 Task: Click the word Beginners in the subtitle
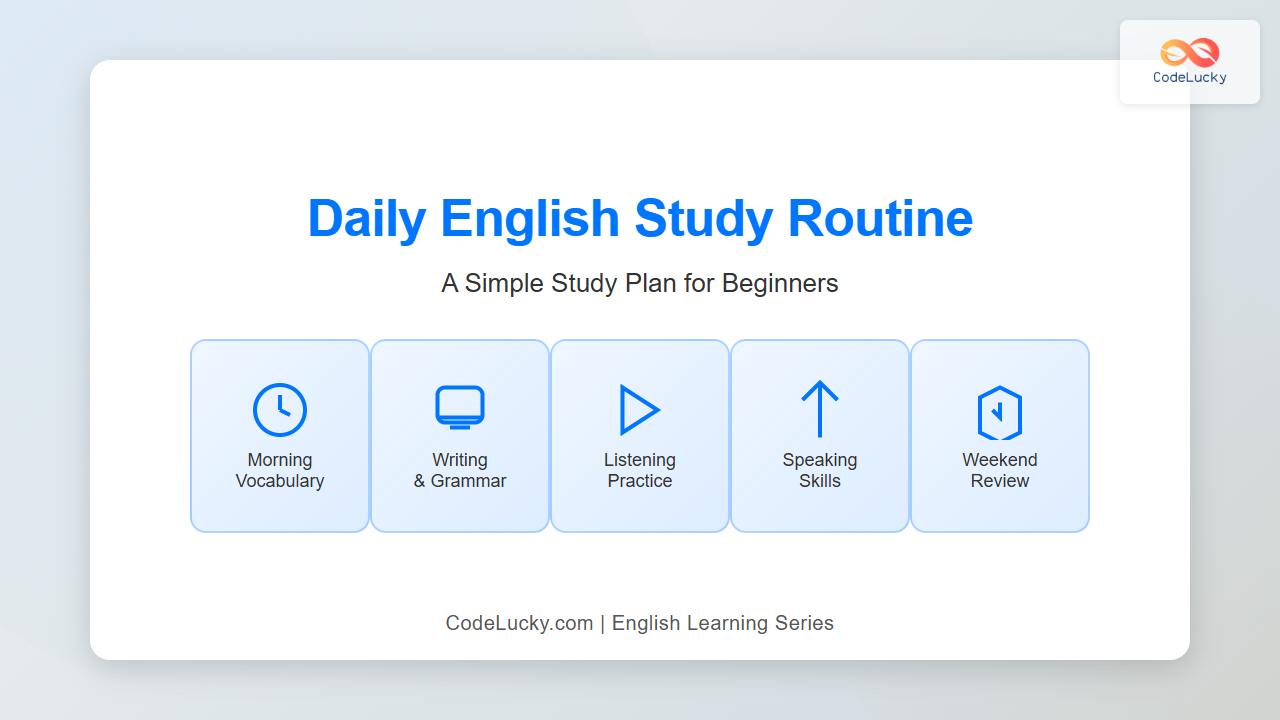tap(780, 284)
